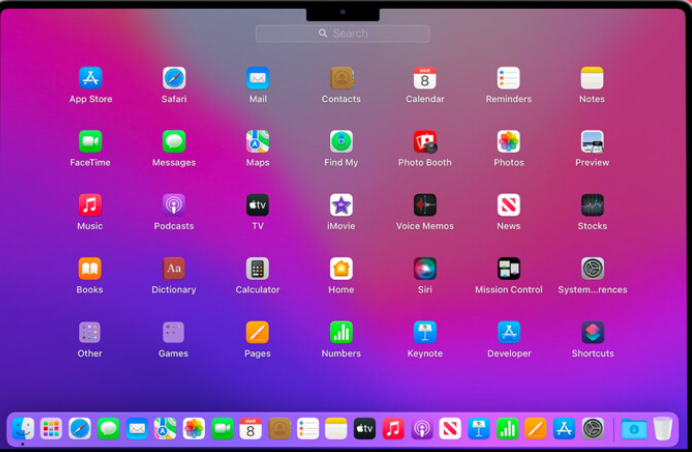Open Pages in Launchpad grid
The width and height of the screenshot is (692, 452).
click(x=258, y=332)
